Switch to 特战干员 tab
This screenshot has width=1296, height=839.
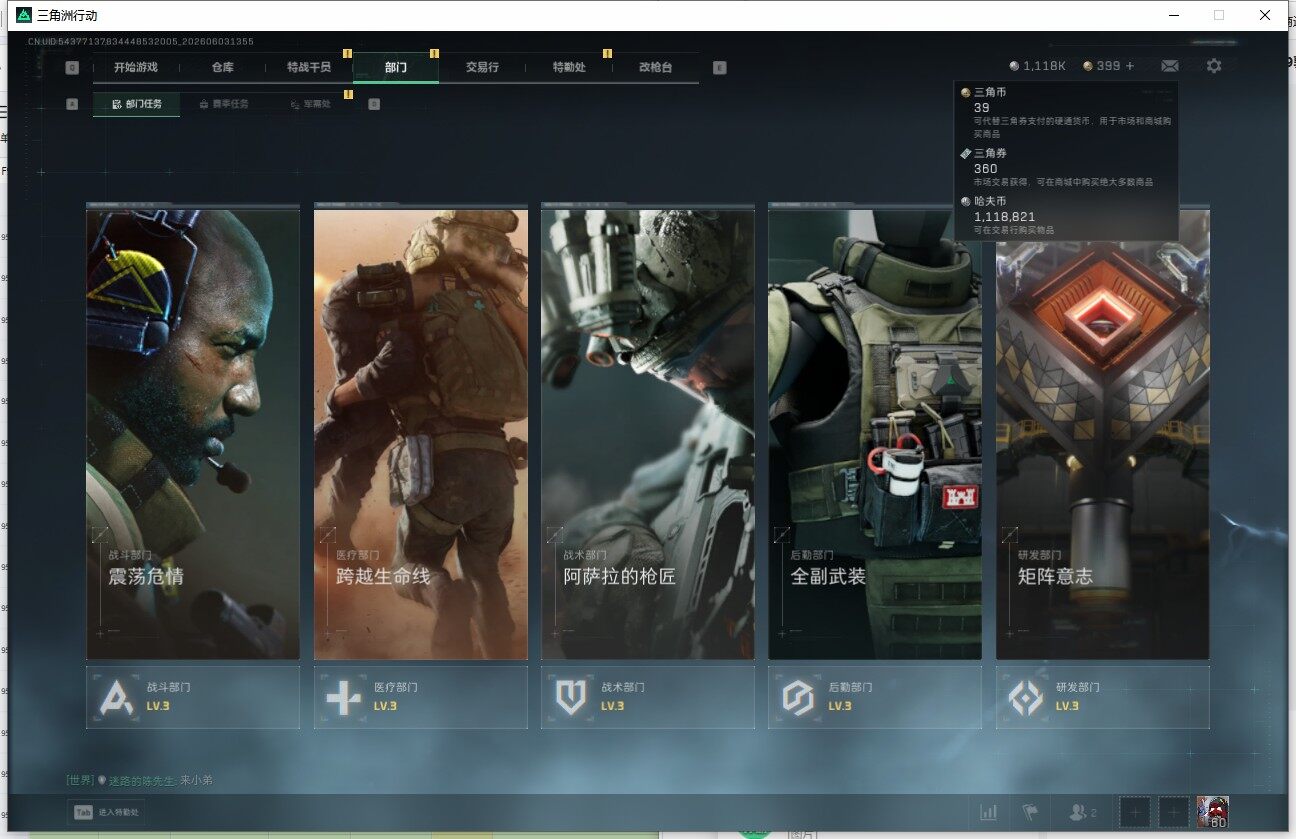tap(309, 67)
